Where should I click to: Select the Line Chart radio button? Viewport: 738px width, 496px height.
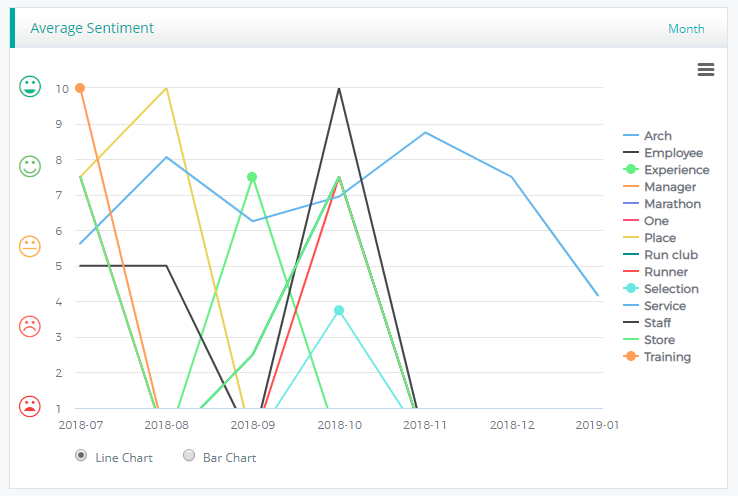[81, 456]
